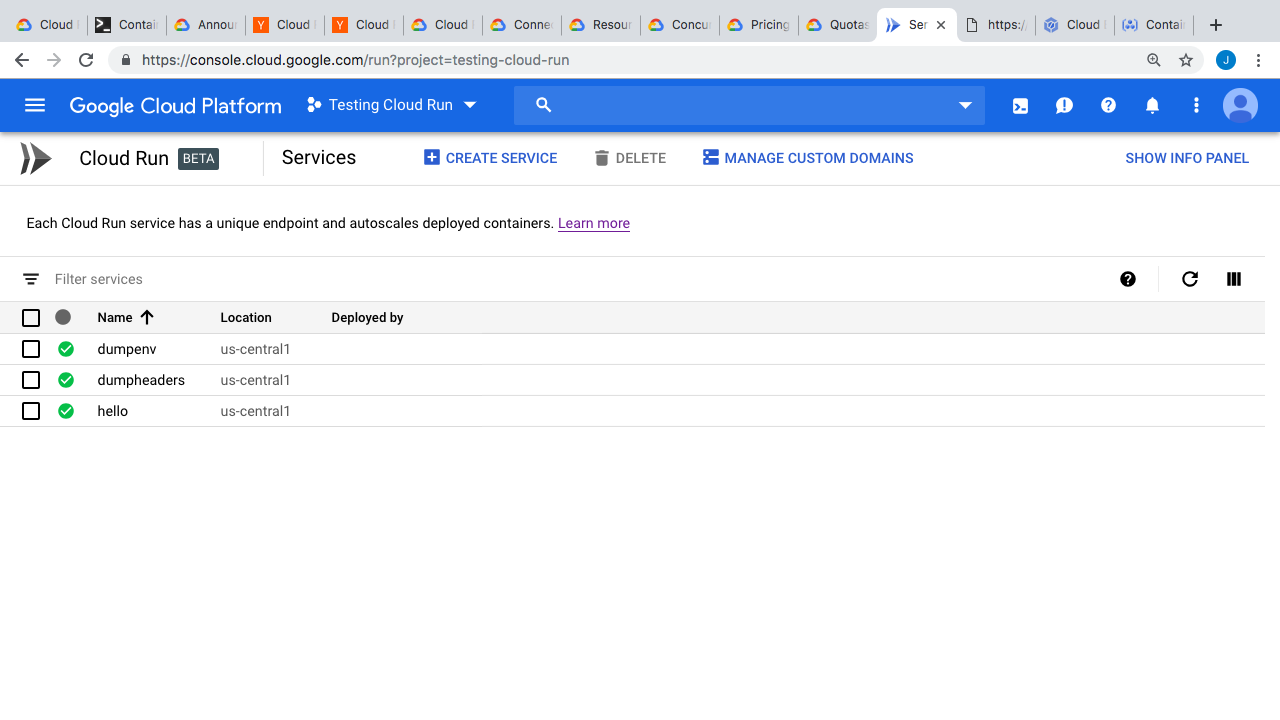
Task: Open Chrome three-dot menu
Action: [1259, 60]
